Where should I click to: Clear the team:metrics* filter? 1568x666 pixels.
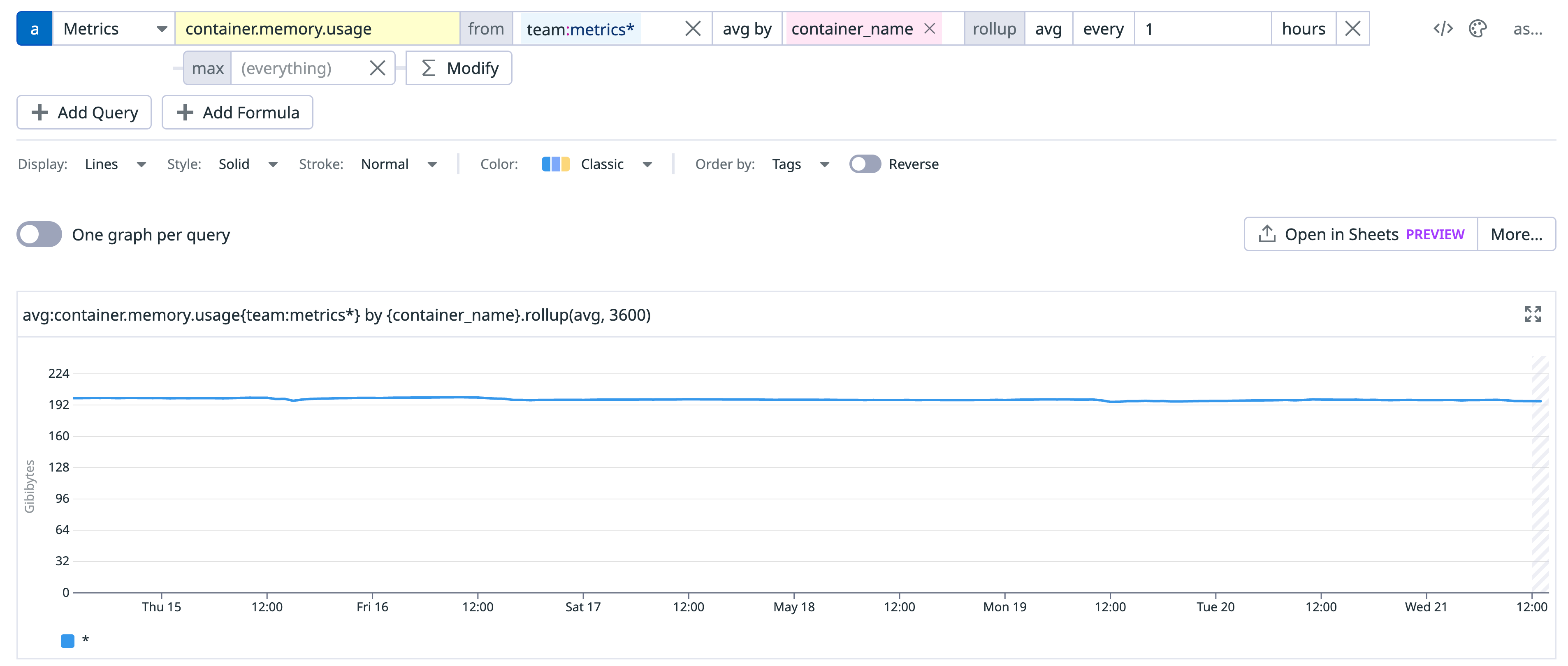point(693,28)
